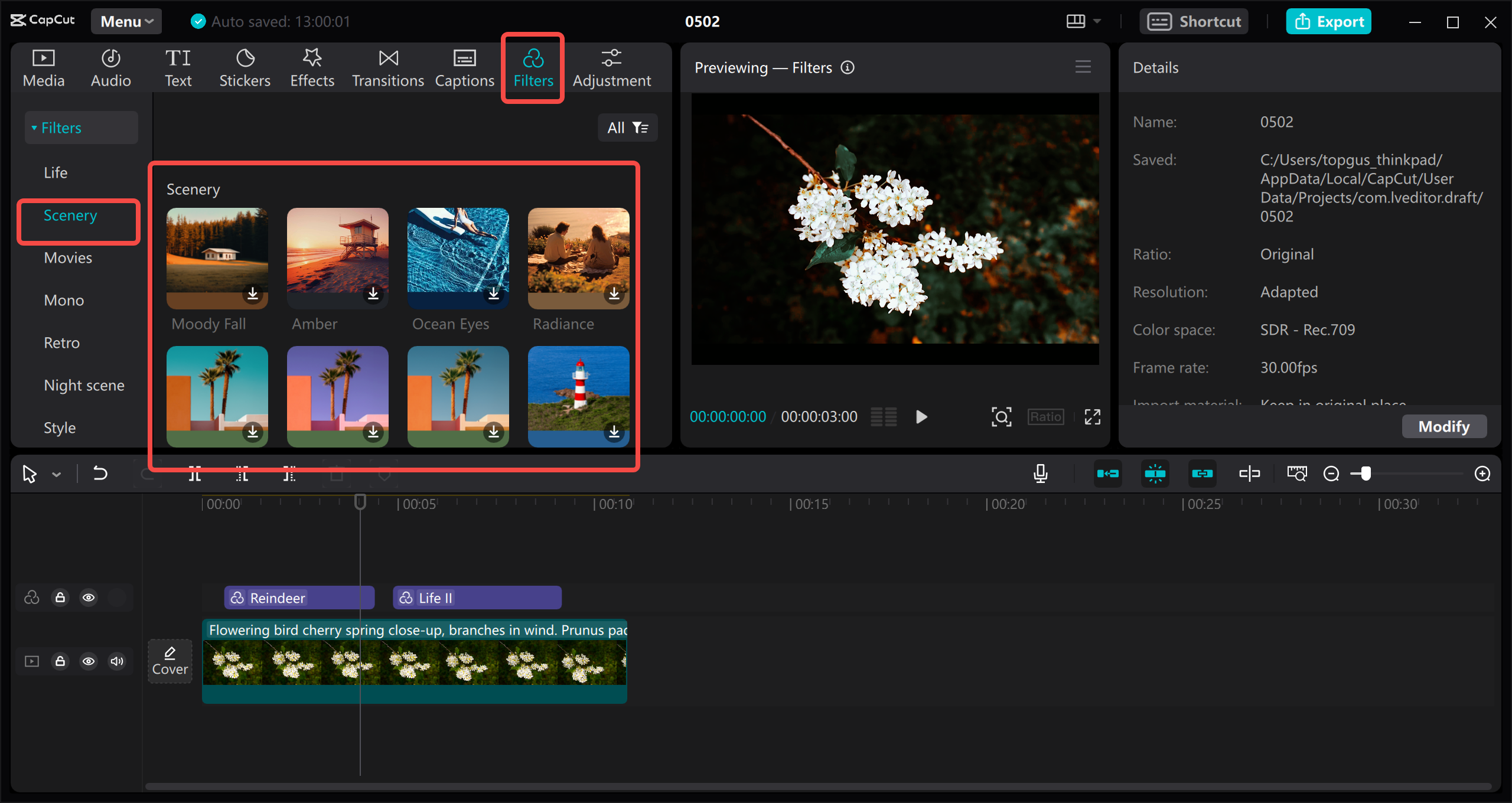The height and width of the screenshot is (803, 1512).
Task: Select the Transitions tool in toolbar
Action: tap(388, 67)
